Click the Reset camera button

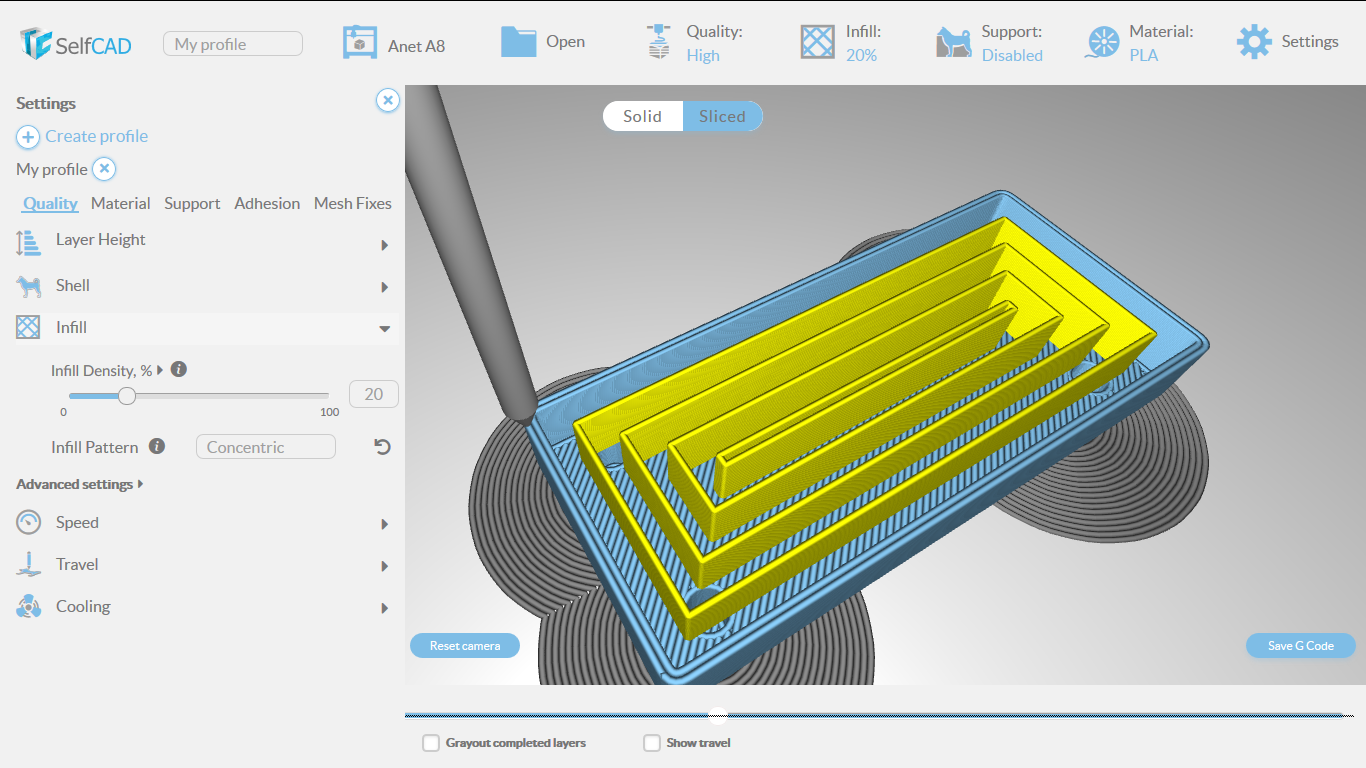[465, 645]
